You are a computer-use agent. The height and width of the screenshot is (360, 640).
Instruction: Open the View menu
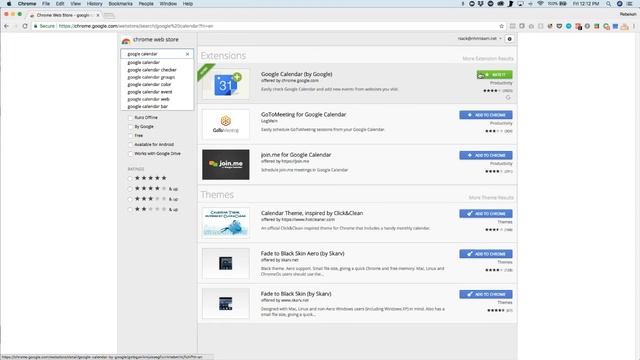(76, 4)
